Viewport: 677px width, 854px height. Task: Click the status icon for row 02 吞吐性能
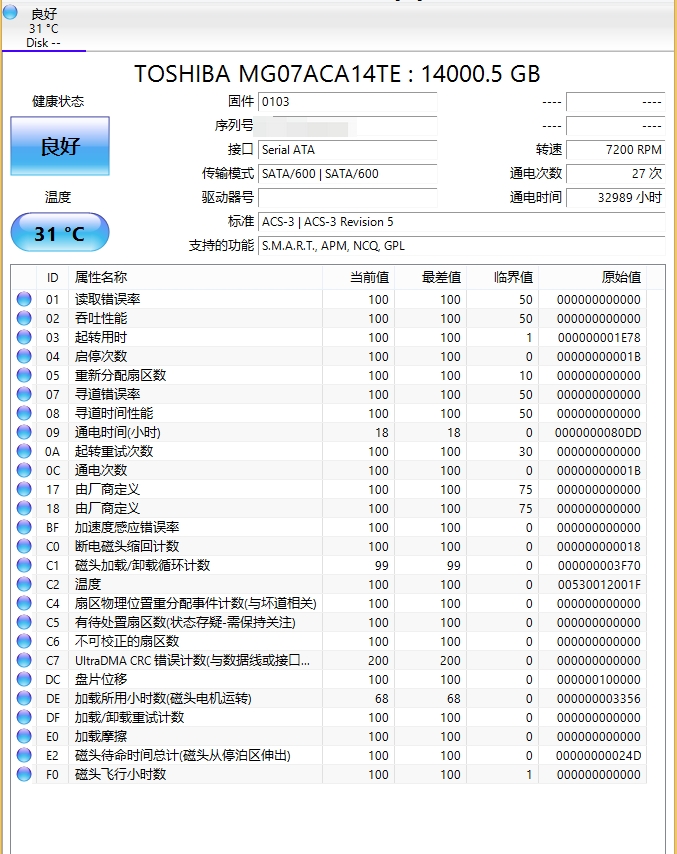pyautogui.click(x=24, y=318)
